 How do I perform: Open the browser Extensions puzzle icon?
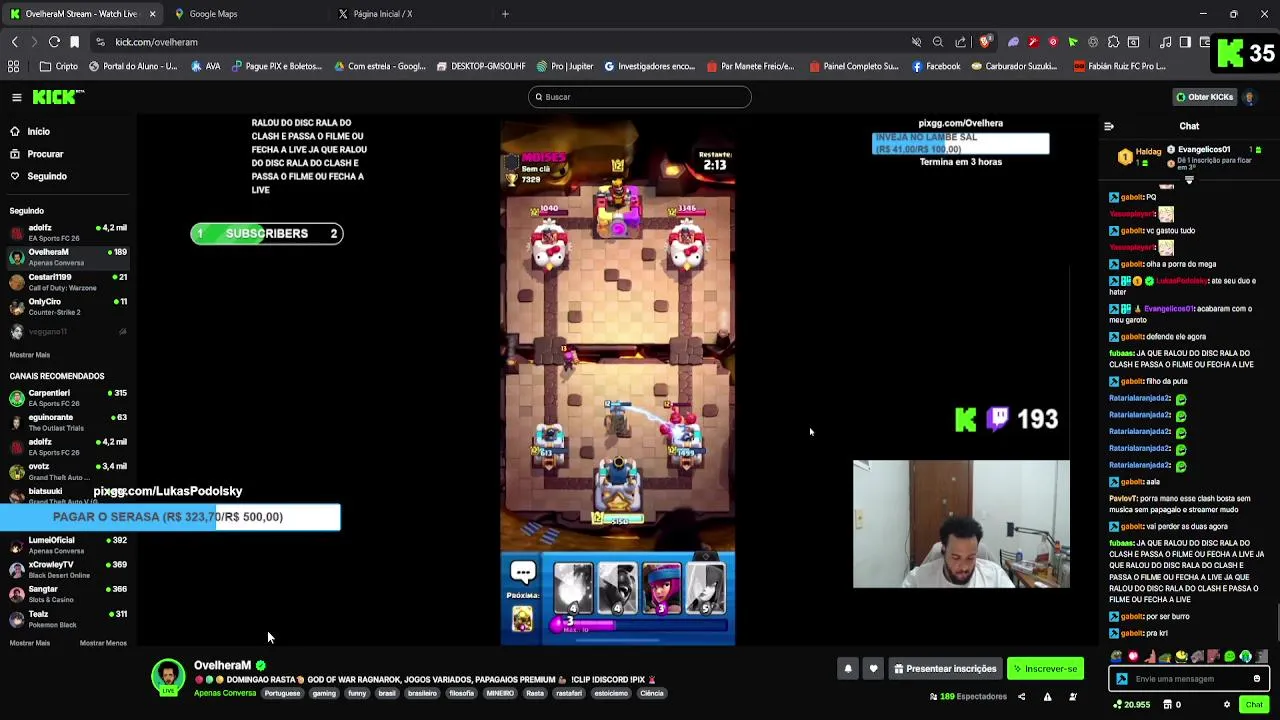[x=1113, y=42]
